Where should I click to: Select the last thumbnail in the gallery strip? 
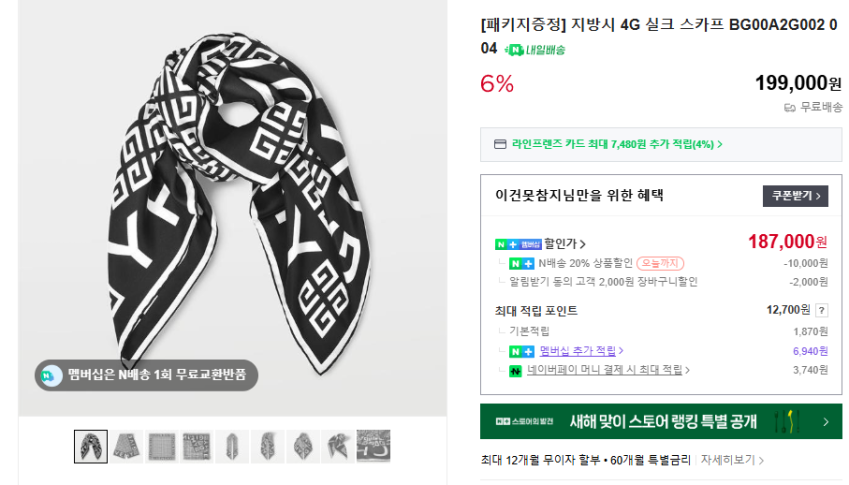[x=373, y=446]
